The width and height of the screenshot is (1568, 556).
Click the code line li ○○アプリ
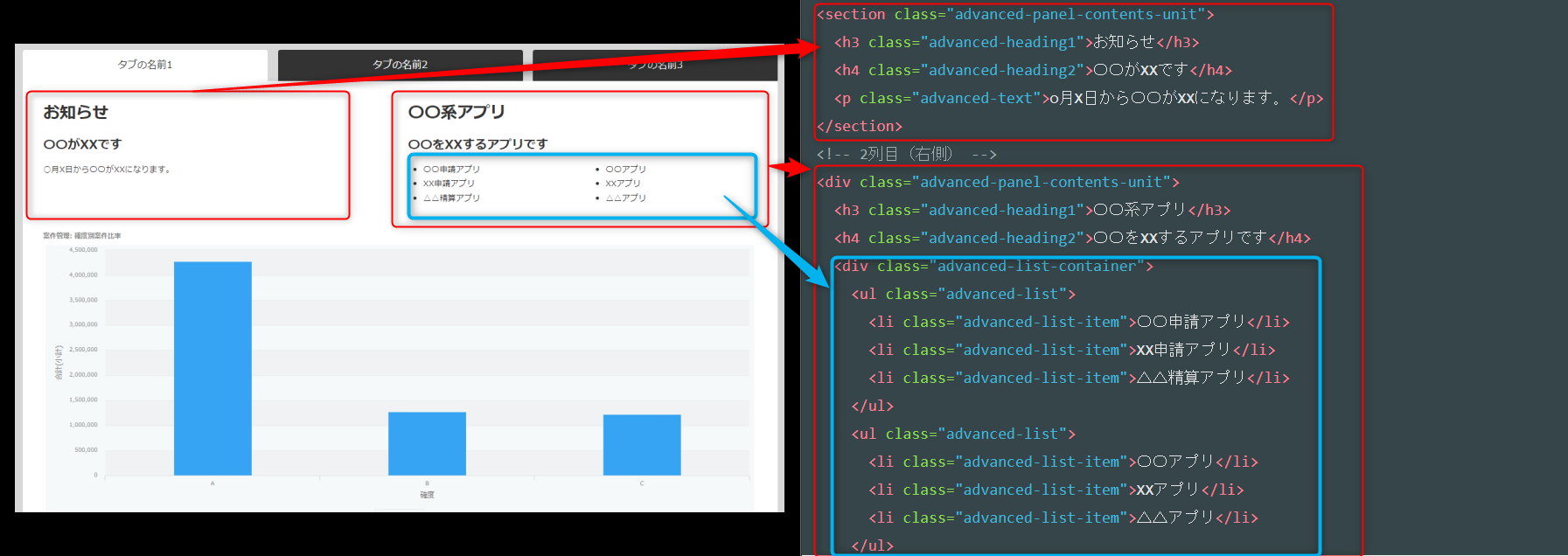click(1063, 462)
